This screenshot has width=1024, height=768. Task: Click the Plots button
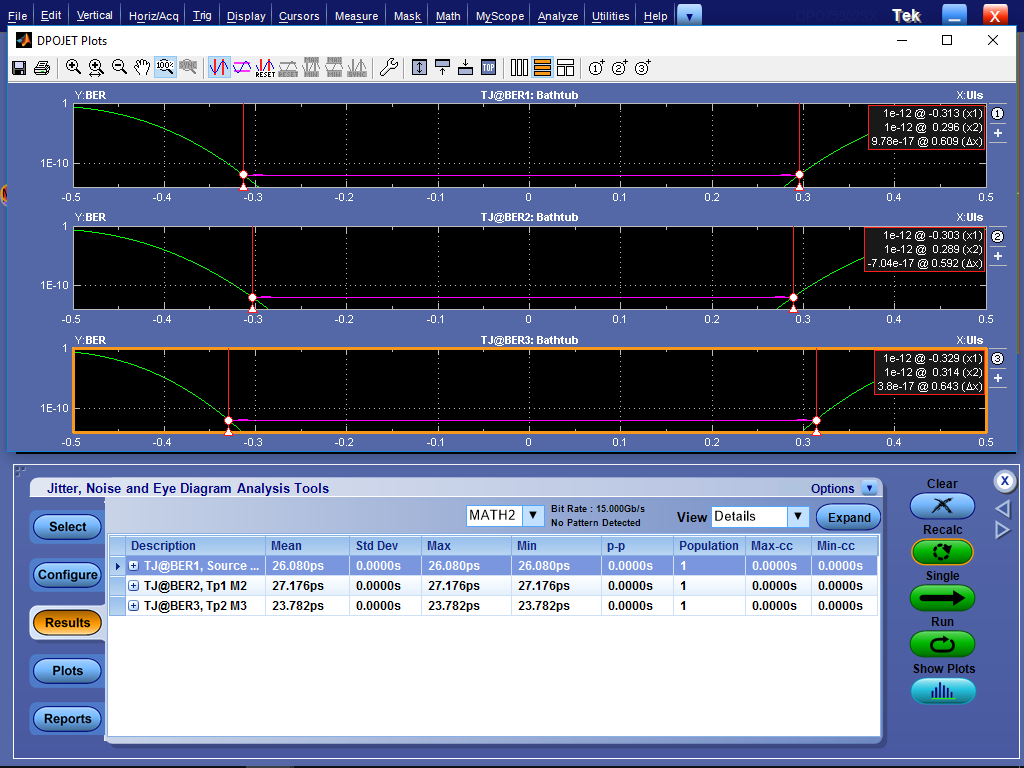click(x=67, y=671)
